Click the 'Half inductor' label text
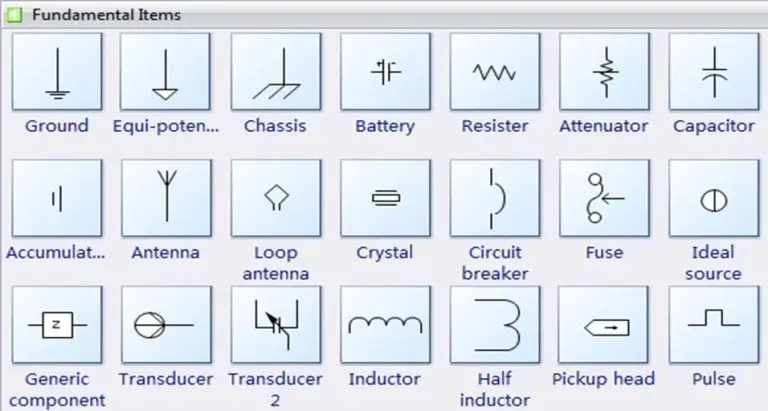768x411 pixels. [495, 390]
